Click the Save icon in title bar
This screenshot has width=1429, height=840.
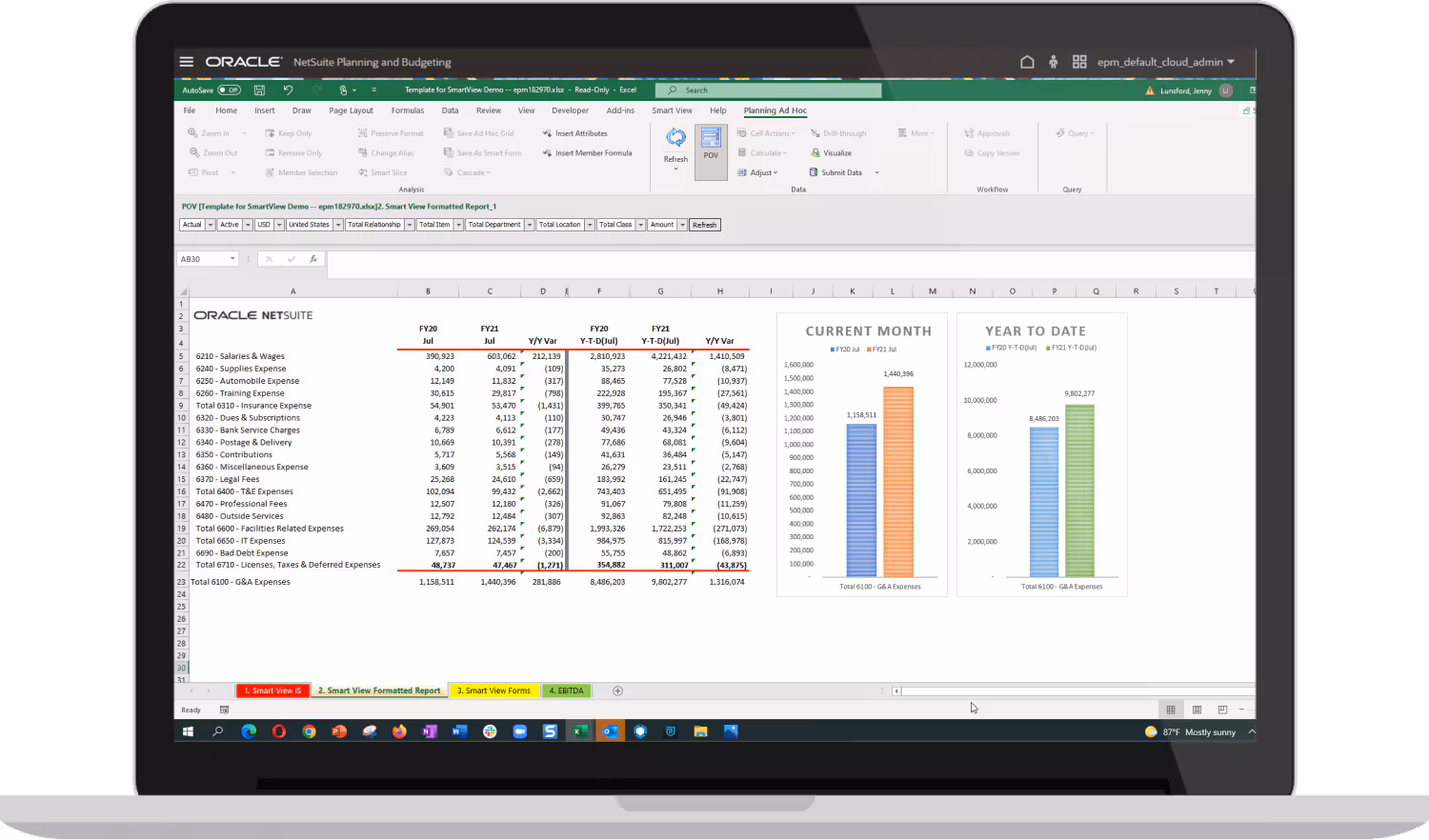(x=259, y=90)
